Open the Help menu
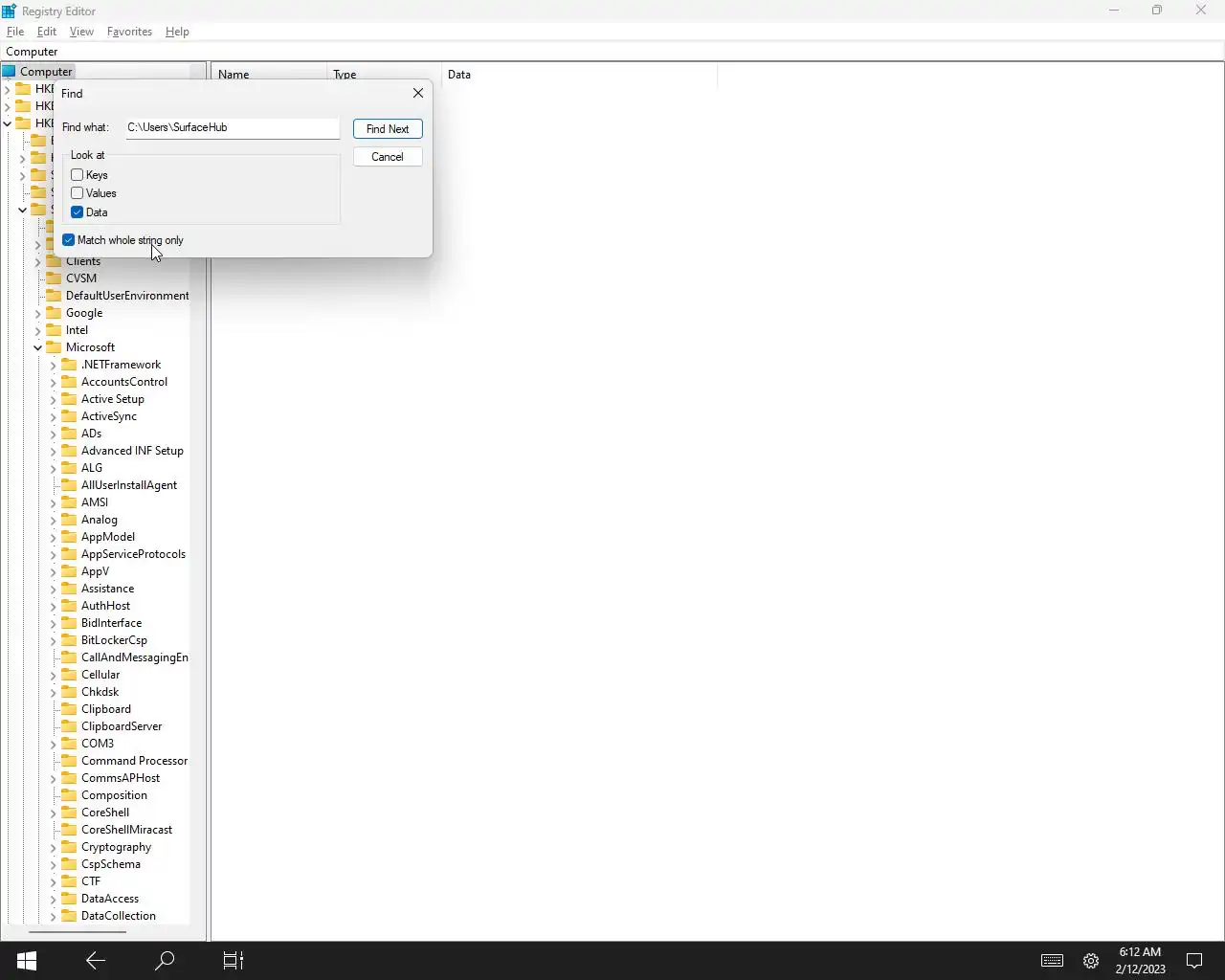Viewport: 1225px width, 980px height. pyautogui.click(x=177, y=32)
